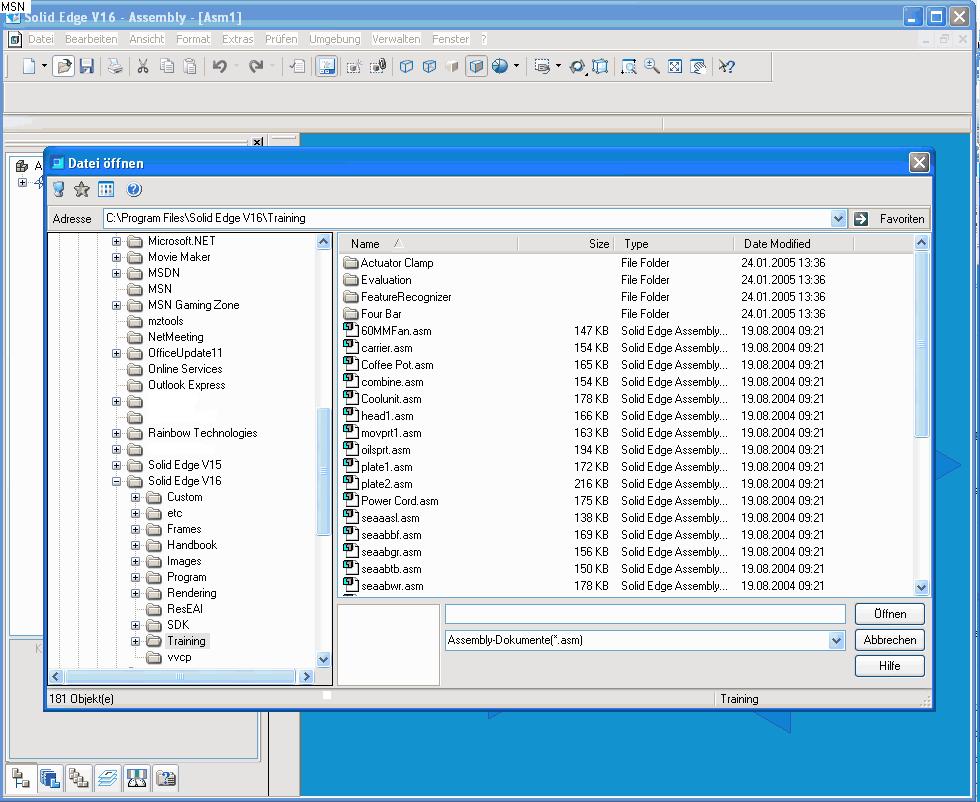The width and height of the screenshot is (980, 802).
Task: Click the view details grid icon in dialog
Action: [x=106, y=189]
